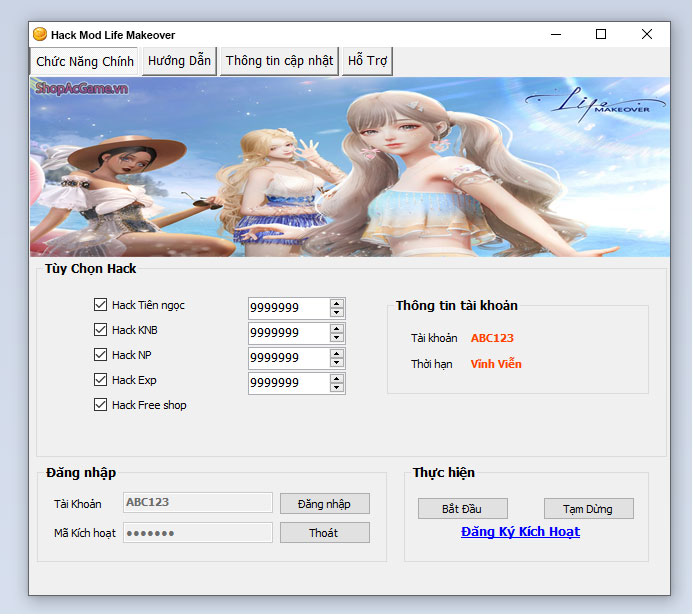Toggle the Hack KNB checkbox
The height and width of the screenshot is (616, 693).
pos(100,330)
